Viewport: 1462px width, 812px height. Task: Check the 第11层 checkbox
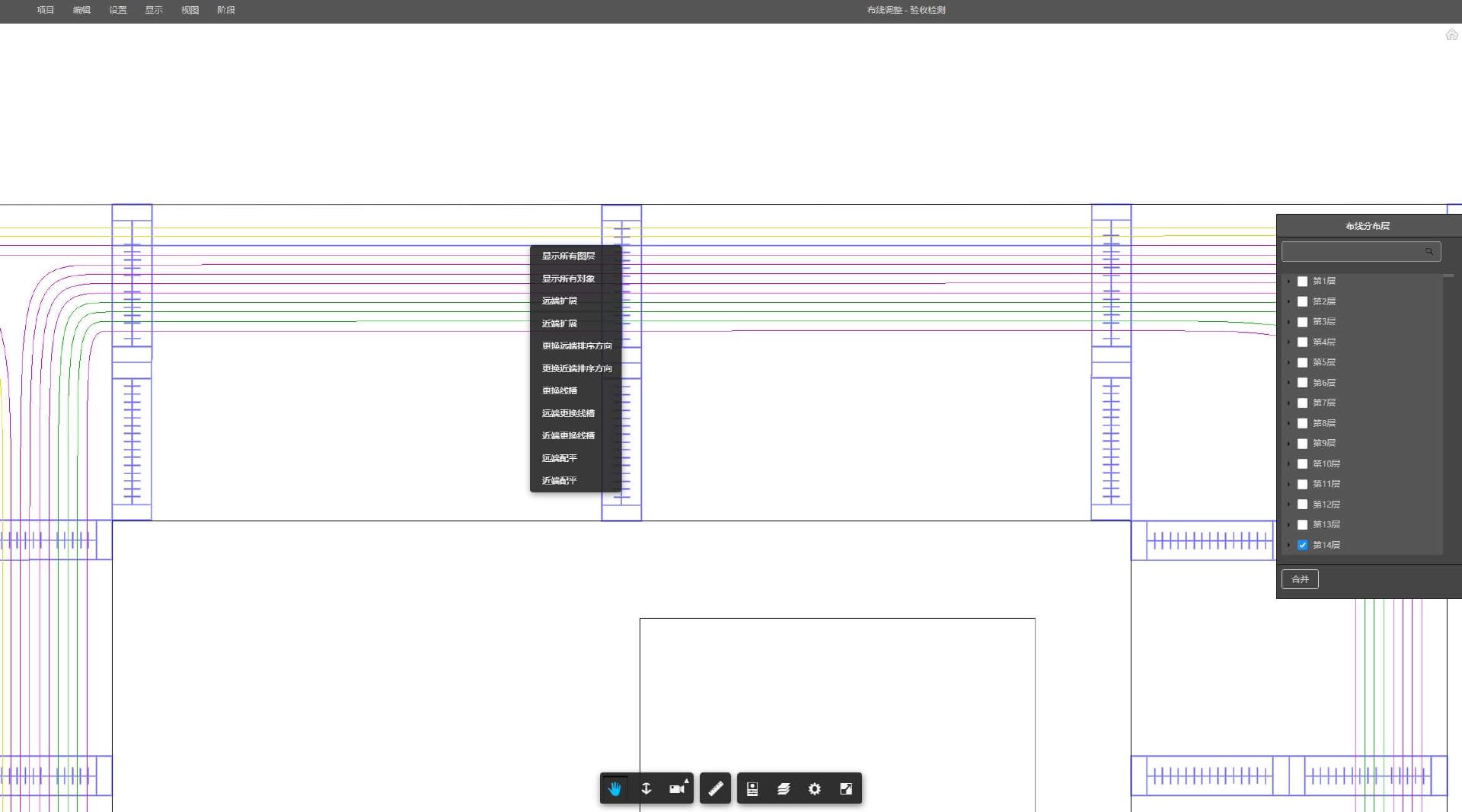[x=1302, y=484]
